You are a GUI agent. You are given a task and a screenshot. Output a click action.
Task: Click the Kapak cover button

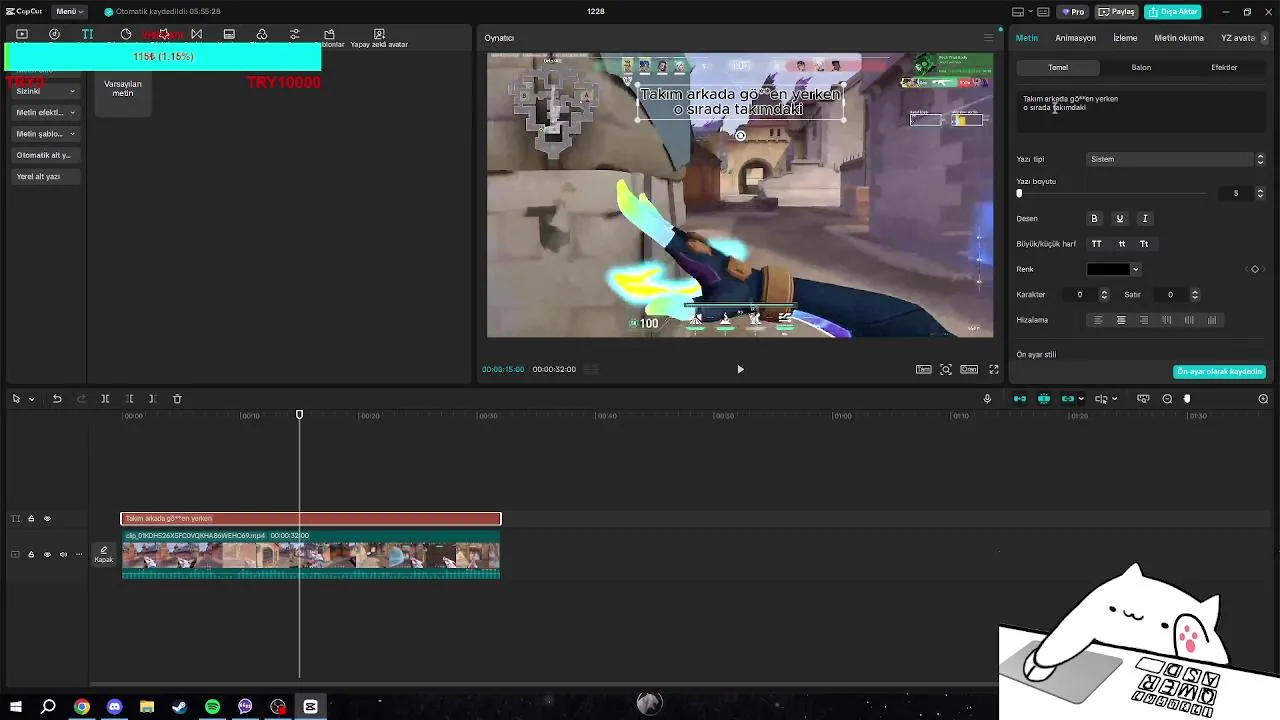click(x=104, y=554)
